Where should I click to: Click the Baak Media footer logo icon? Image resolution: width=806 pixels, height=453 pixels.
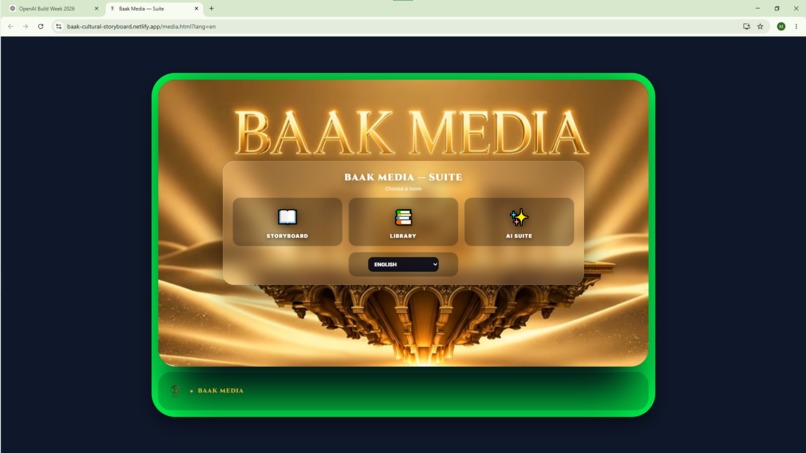click(x=175, y=391)
